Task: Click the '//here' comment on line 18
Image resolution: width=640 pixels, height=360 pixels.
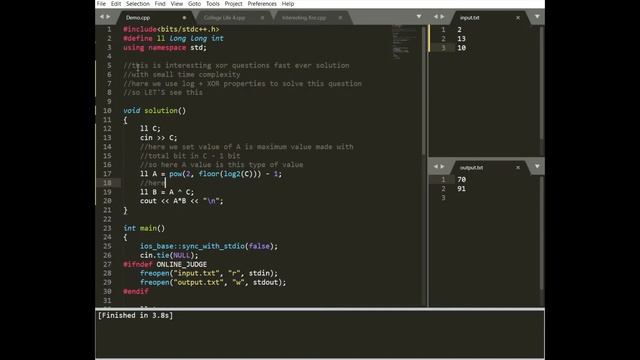Action: click(152, 183)
